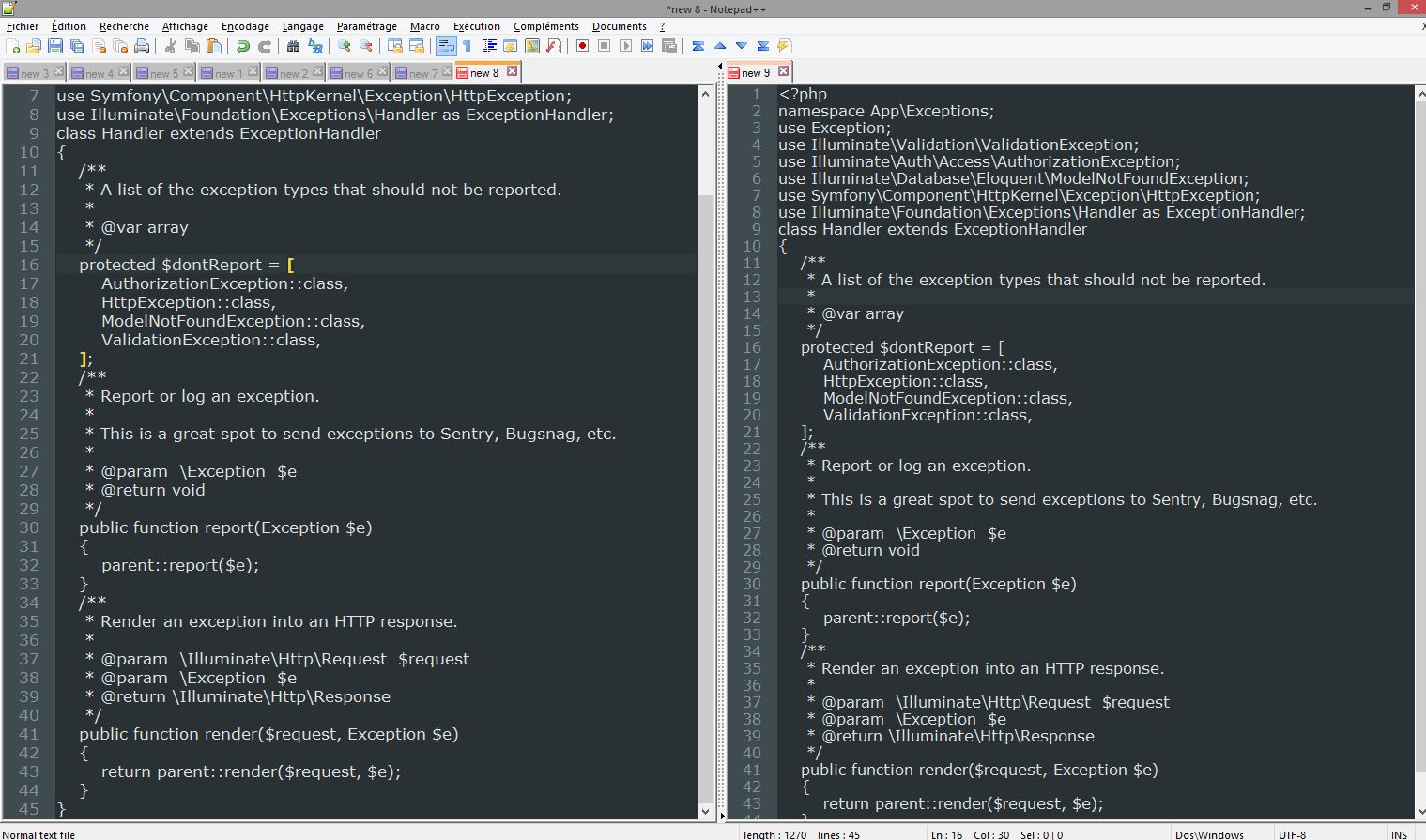Click the Paste clipboard icon
The image size is (1426, 840).
coord(214,46)
